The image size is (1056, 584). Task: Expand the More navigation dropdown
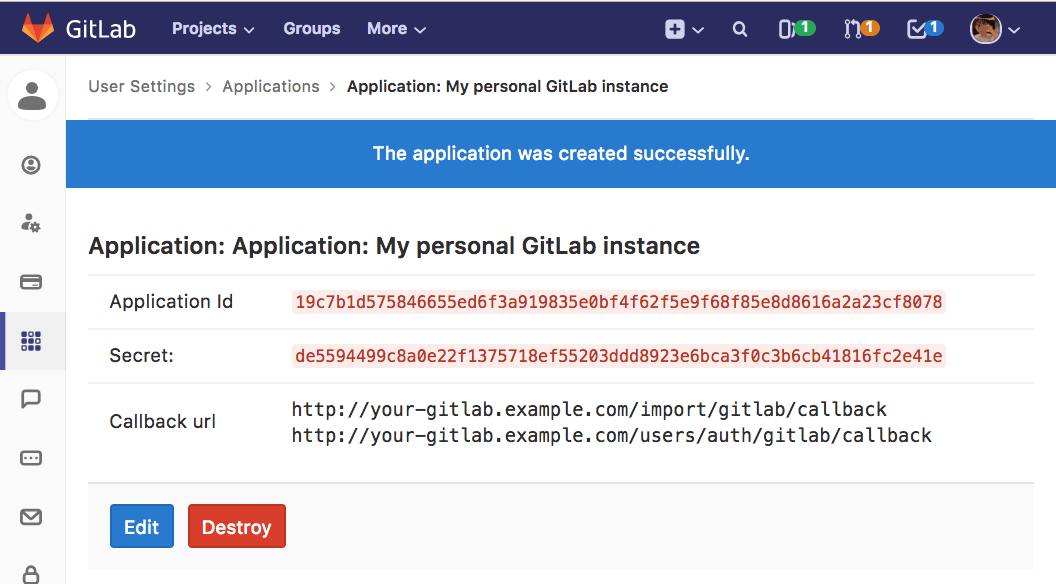click(x=396, y=28)
